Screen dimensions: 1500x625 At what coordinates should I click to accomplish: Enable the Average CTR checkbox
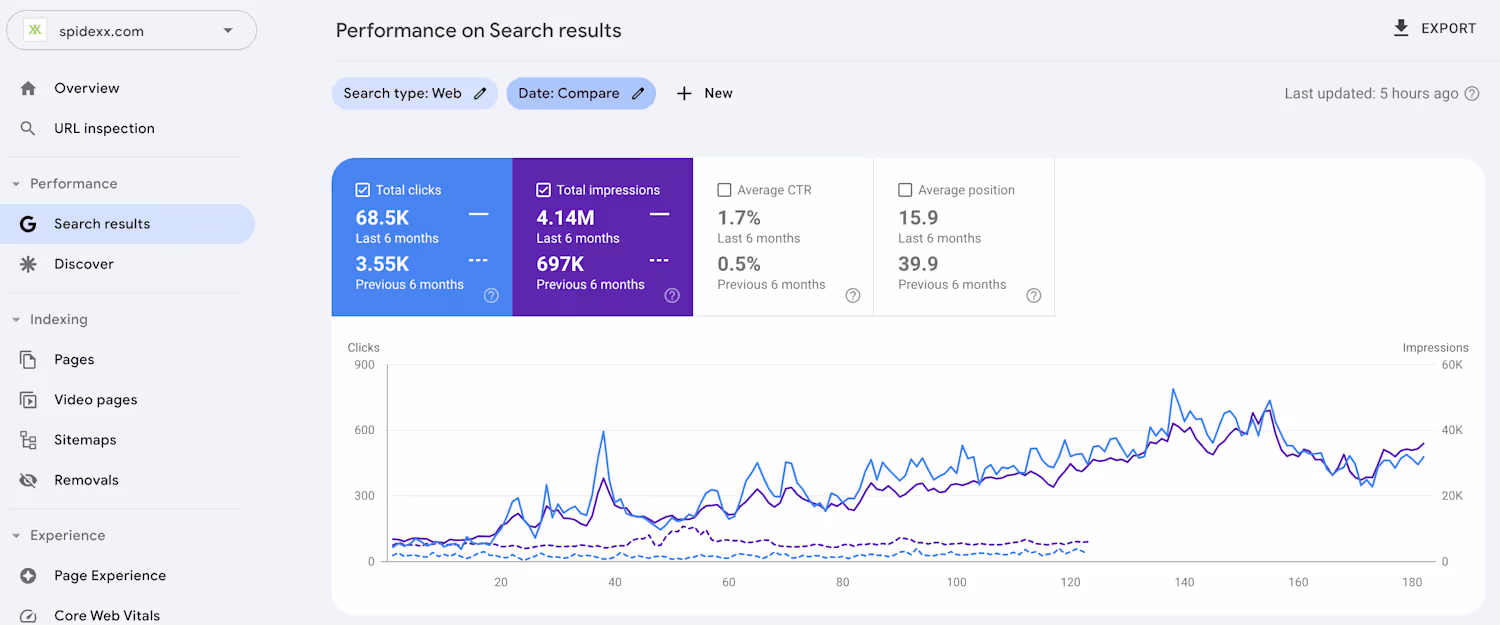[x=724, y=190]
